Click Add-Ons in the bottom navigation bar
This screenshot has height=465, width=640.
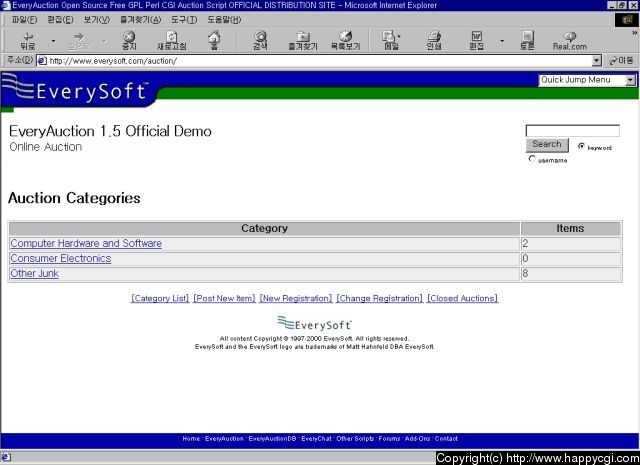pos(418,438)
